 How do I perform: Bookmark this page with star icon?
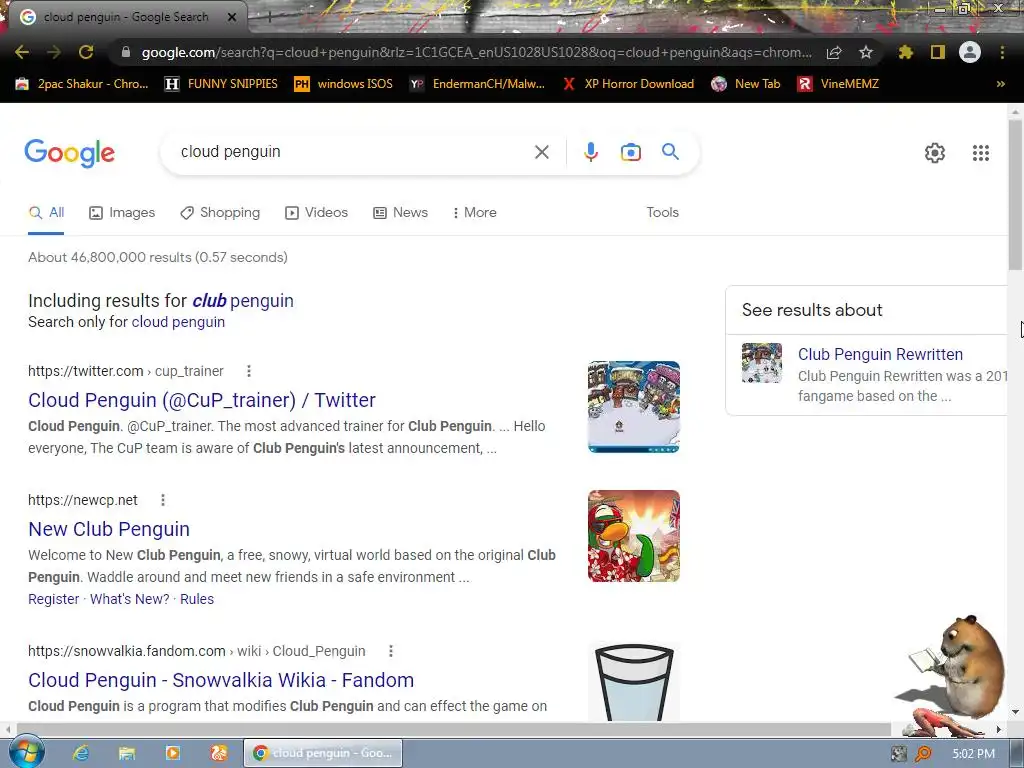coord(866,52)
